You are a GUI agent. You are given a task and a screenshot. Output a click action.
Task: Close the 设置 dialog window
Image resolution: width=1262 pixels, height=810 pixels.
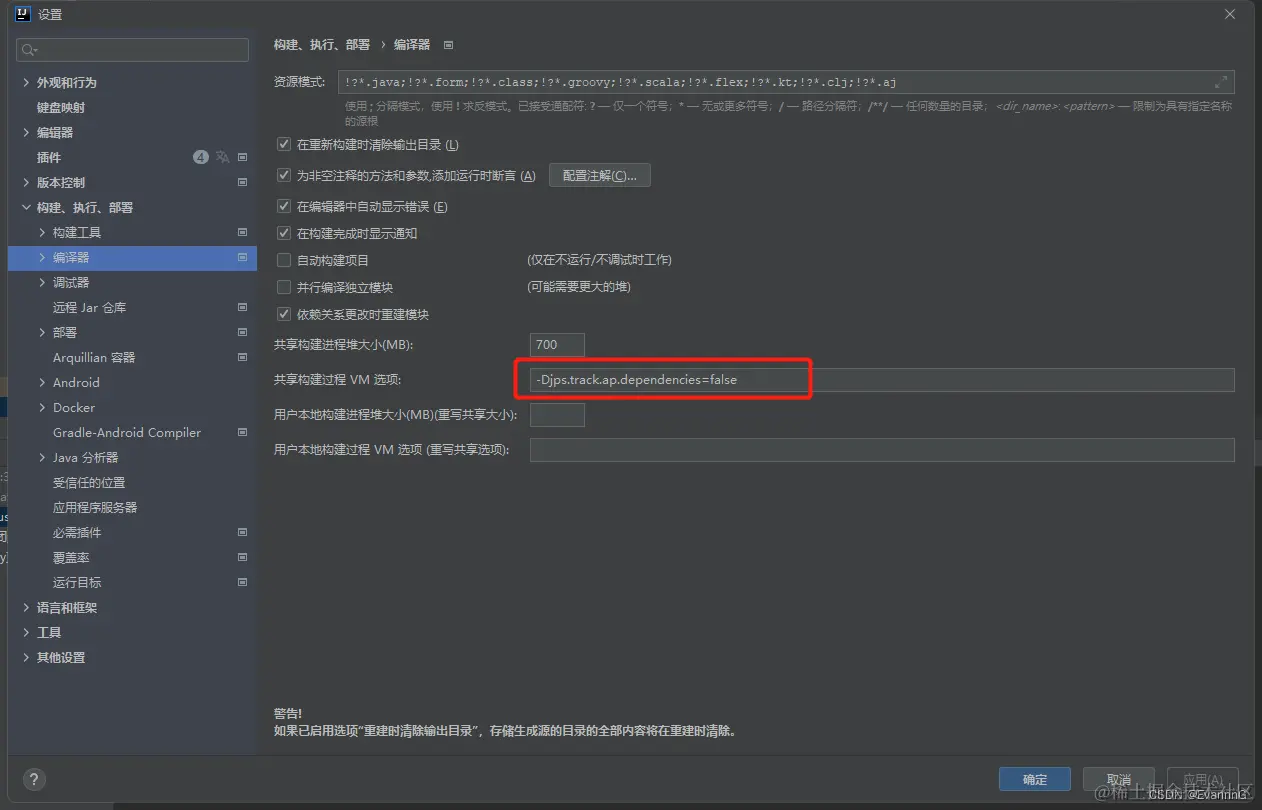pos(1230,14)
